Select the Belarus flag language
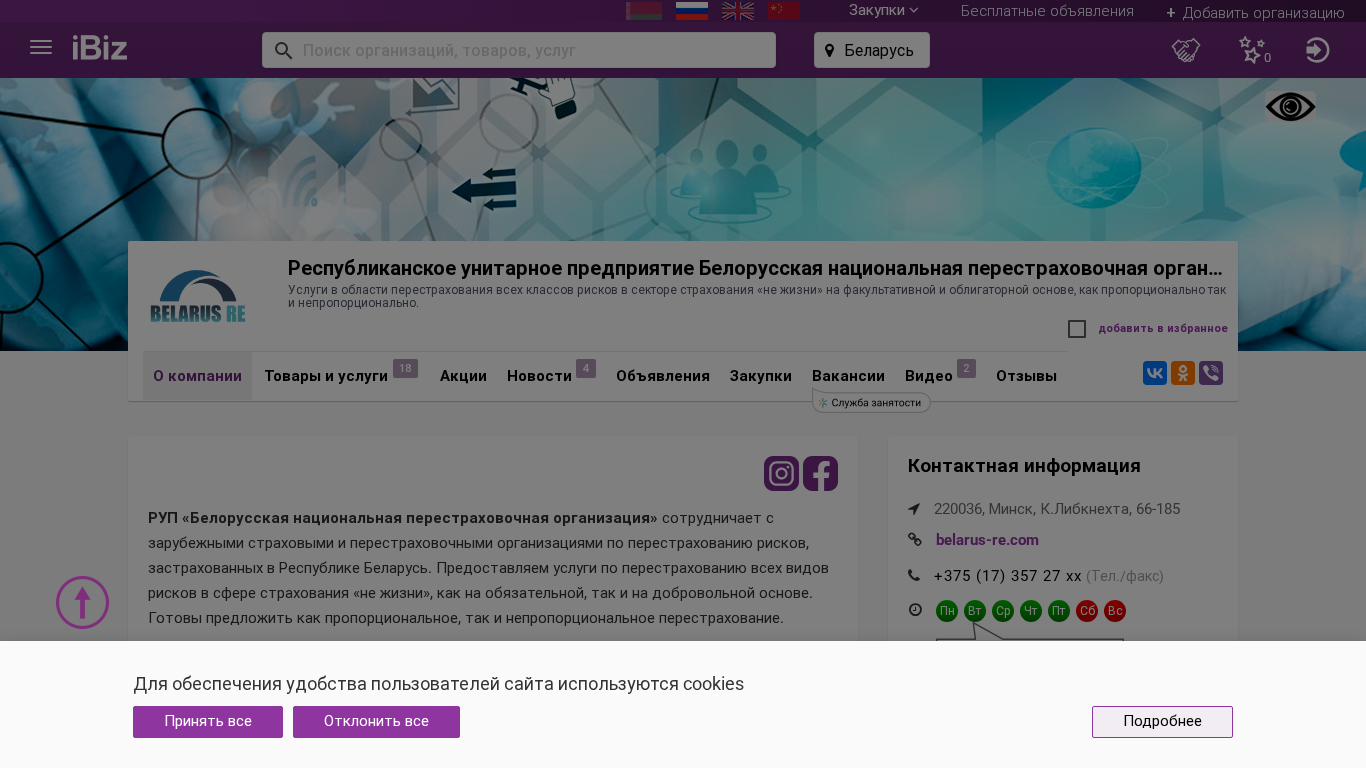Image resolution: width=1366 pixels, height=768 pixels. coord(644,11)
